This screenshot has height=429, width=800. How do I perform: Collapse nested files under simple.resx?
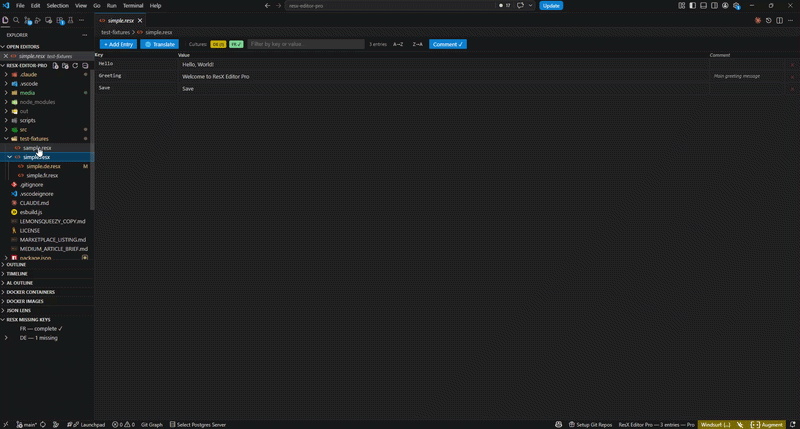[9, 157]
